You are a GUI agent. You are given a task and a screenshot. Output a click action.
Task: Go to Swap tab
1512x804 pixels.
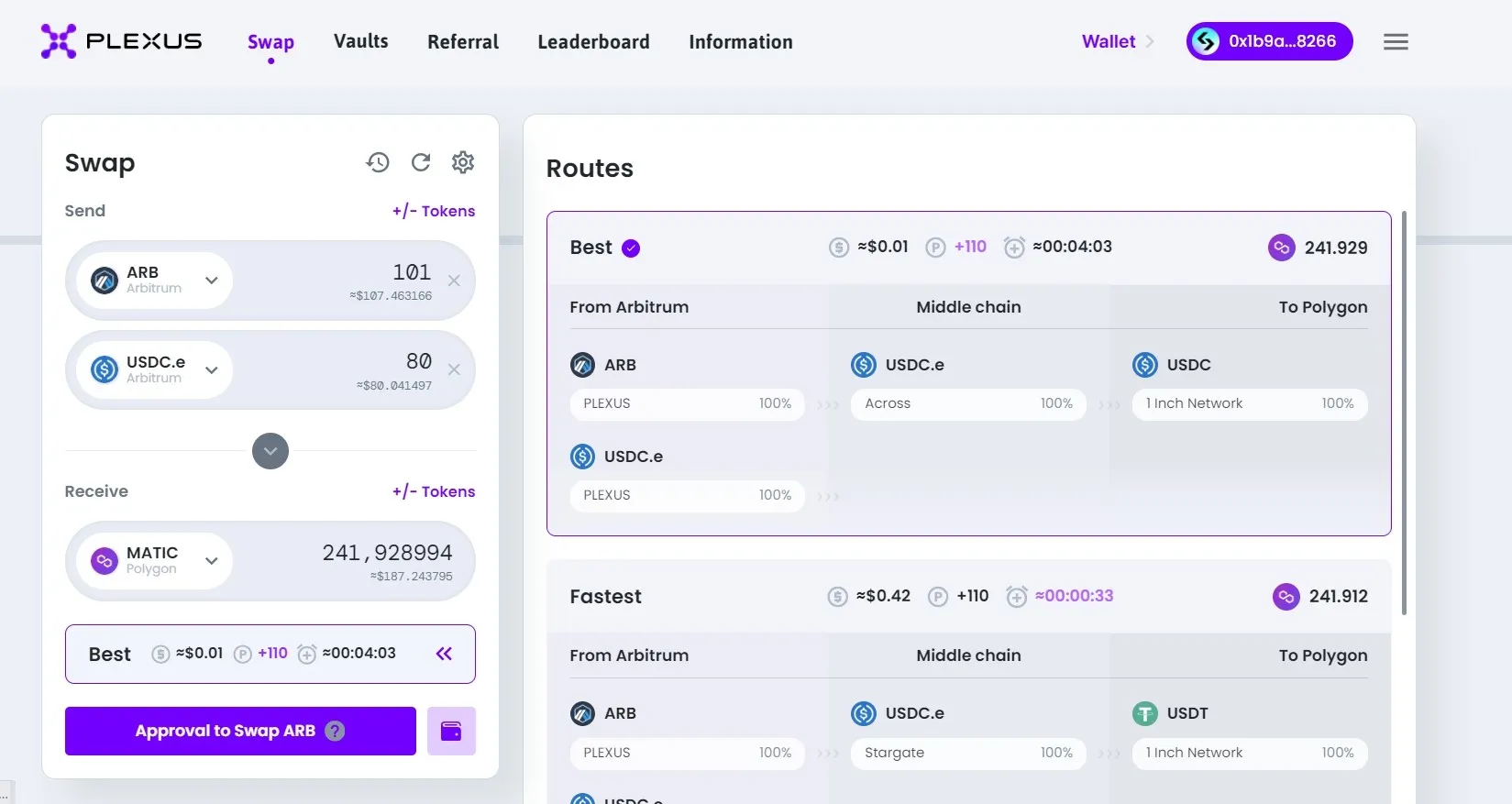[270, 42]
